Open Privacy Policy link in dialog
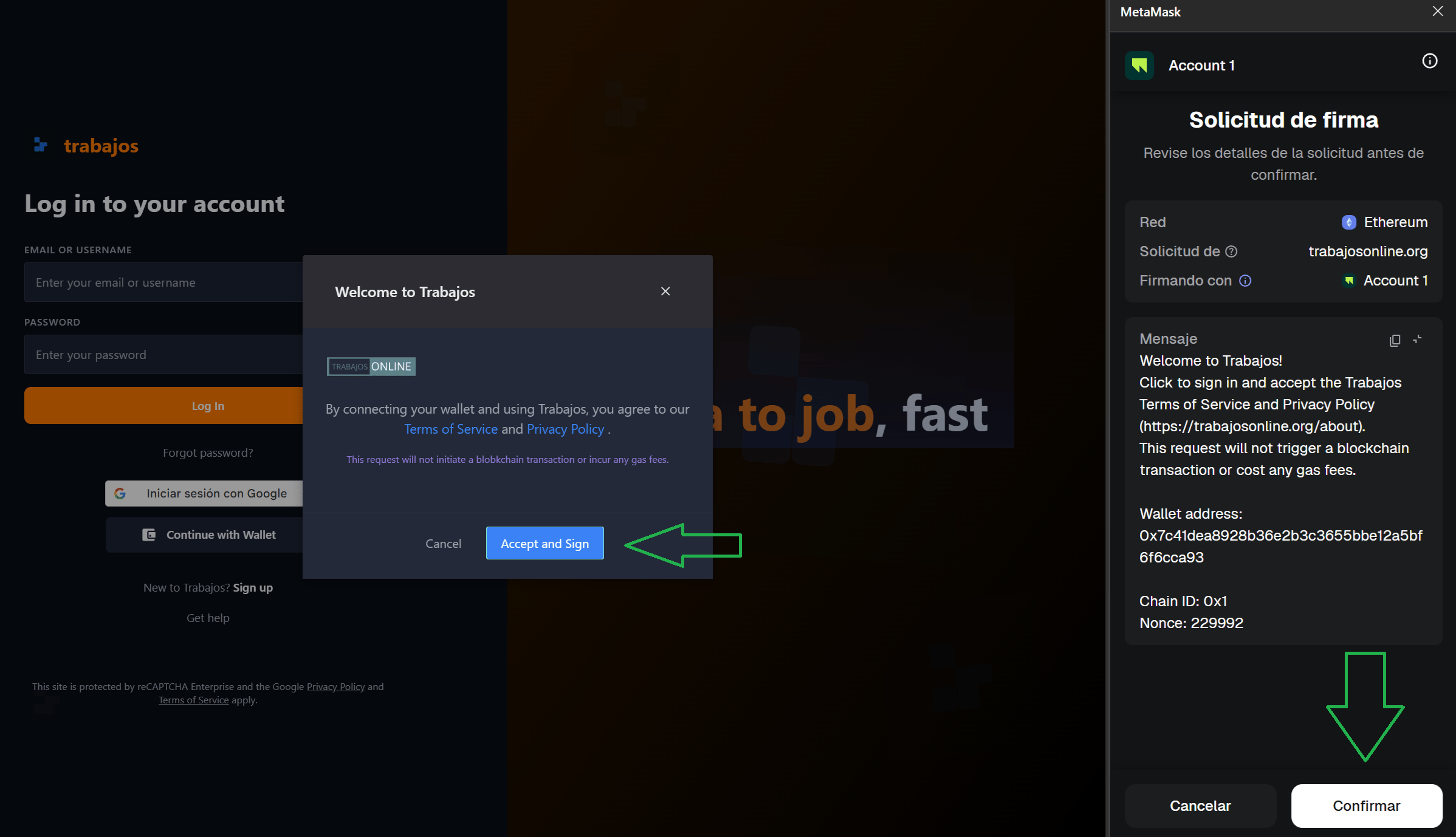This screenshot has height=837, width=1456. click(x=566, y=429)
